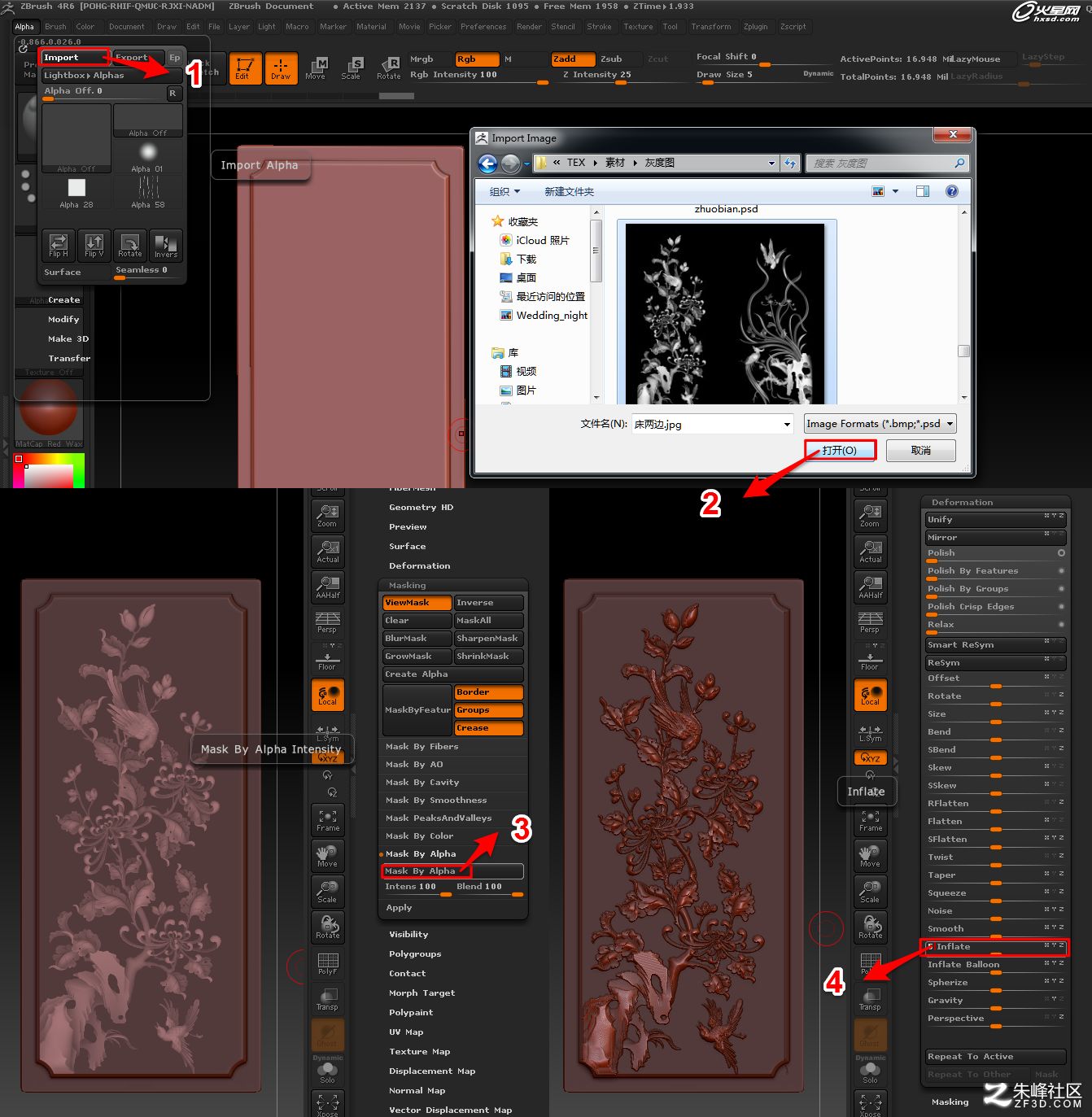Image resolution: width=1092 pixels, height=1117 pixels.
Task: Click Repeat To Active
Action: click(995, 1057)
